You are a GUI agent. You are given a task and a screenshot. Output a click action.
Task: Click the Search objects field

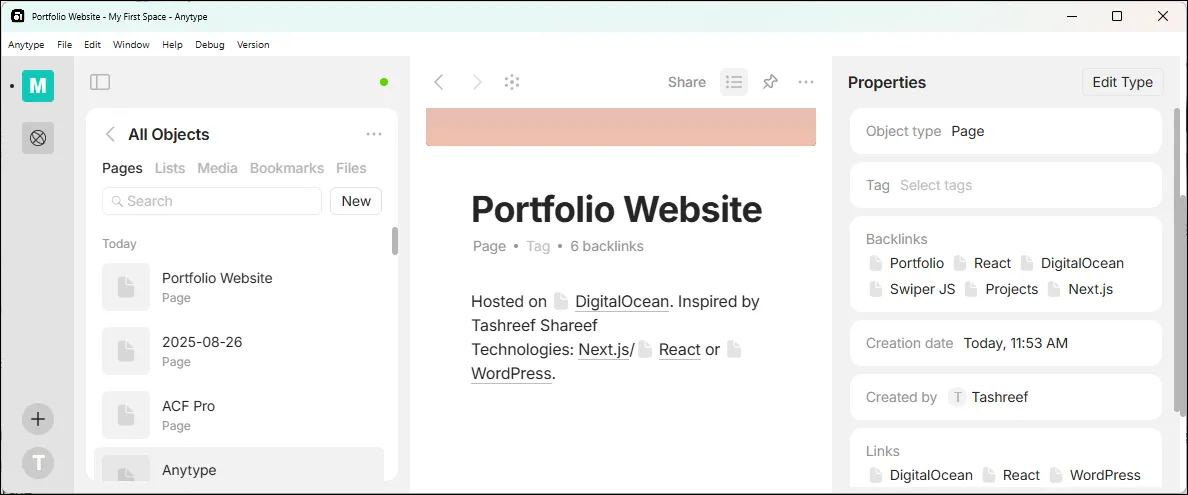tap(212, 201)
